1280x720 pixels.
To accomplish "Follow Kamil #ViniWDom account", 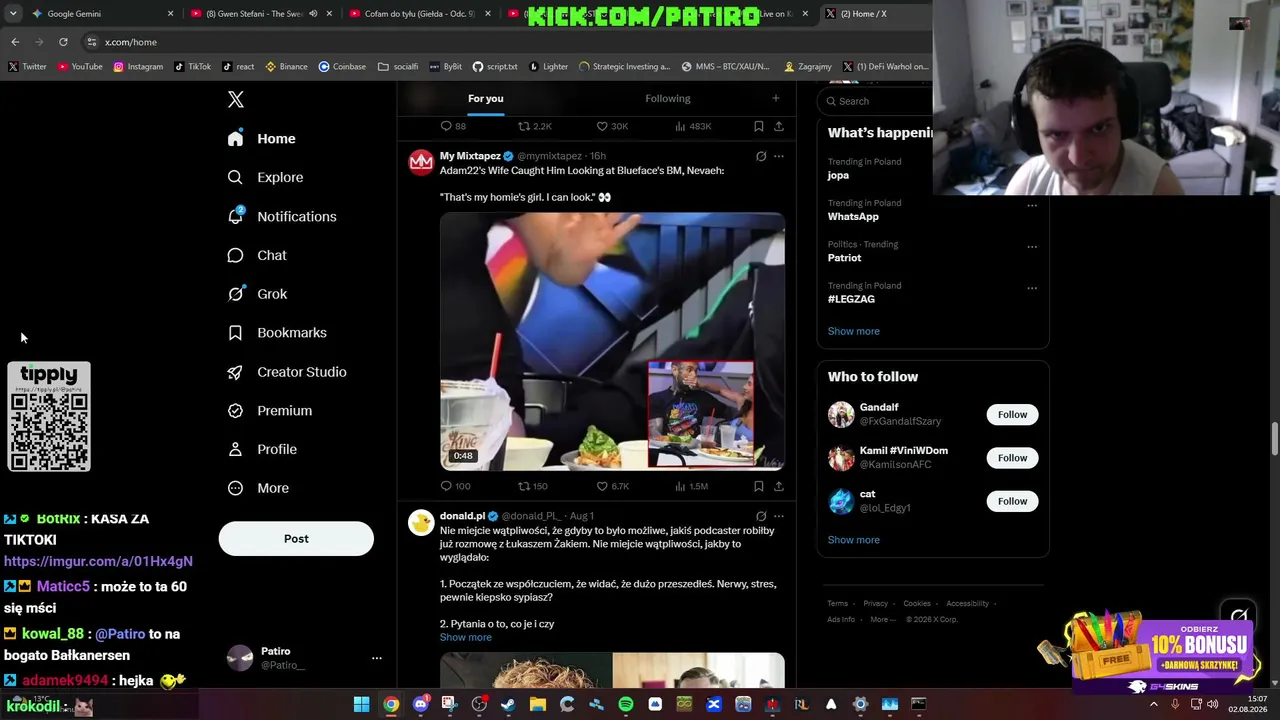I will (x=1012, y=458).
